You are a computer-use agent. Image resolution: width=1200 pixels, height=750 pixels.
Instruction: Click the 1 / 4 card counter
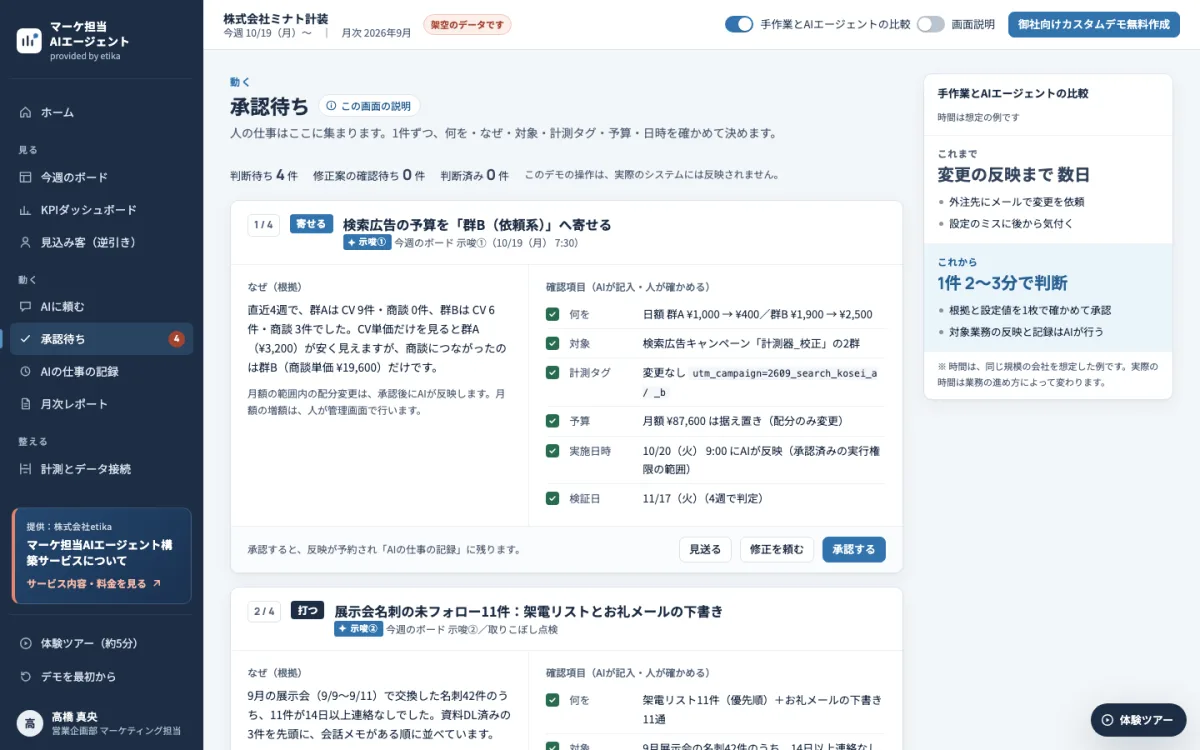(264, 225)
